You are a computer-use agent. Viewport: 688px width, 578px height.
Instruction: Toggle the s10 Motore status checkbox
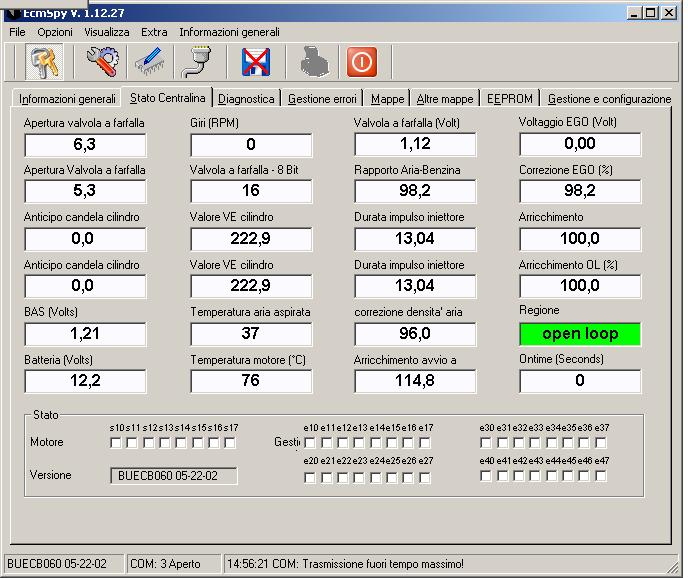tap(116, 443)
